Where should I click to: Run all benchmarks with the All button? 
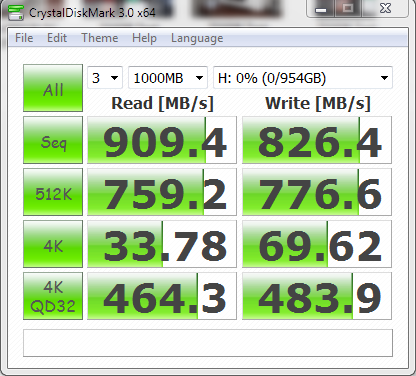pos(53,88)
